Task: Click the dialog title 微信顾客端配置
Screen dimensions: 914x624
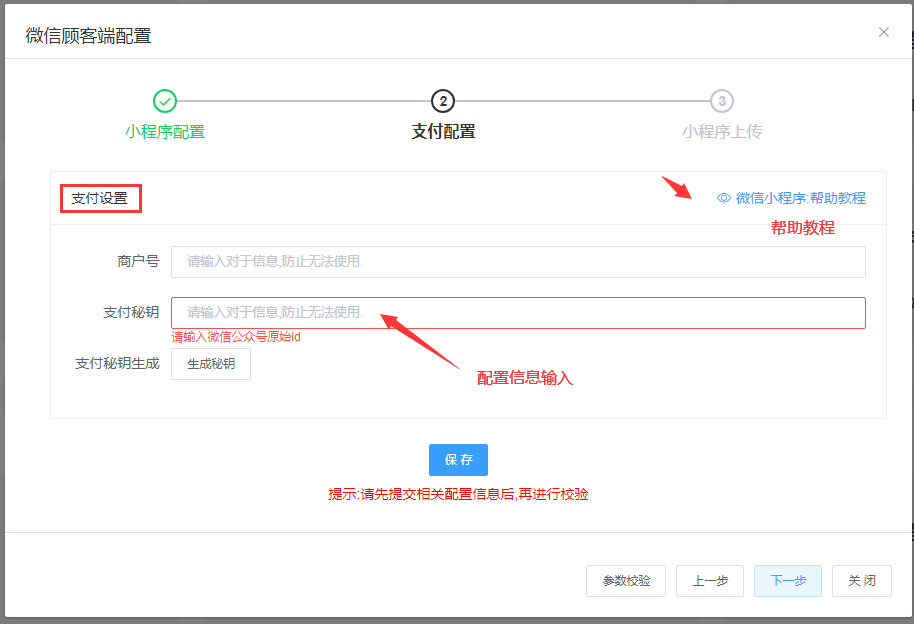Action: click(x=89, y=36)
